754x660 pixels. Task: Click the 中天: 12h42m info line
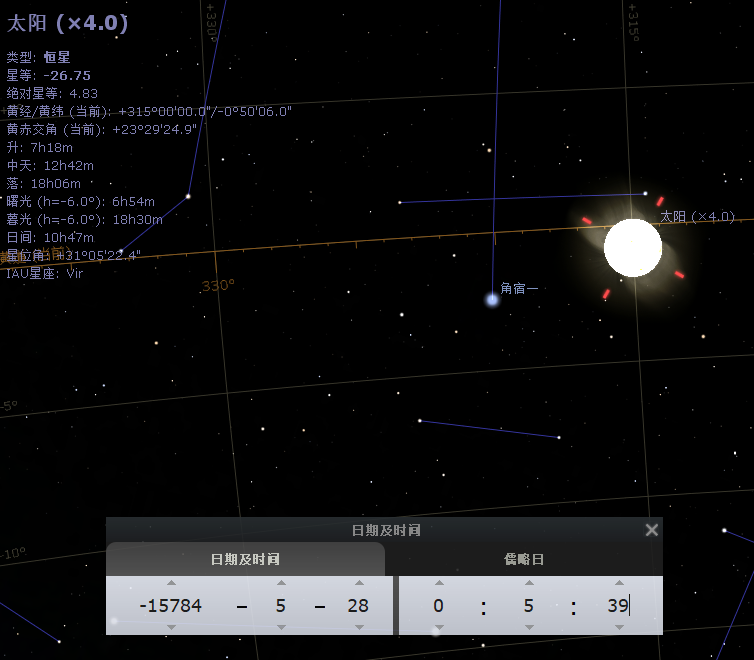[x=50, y=165]
